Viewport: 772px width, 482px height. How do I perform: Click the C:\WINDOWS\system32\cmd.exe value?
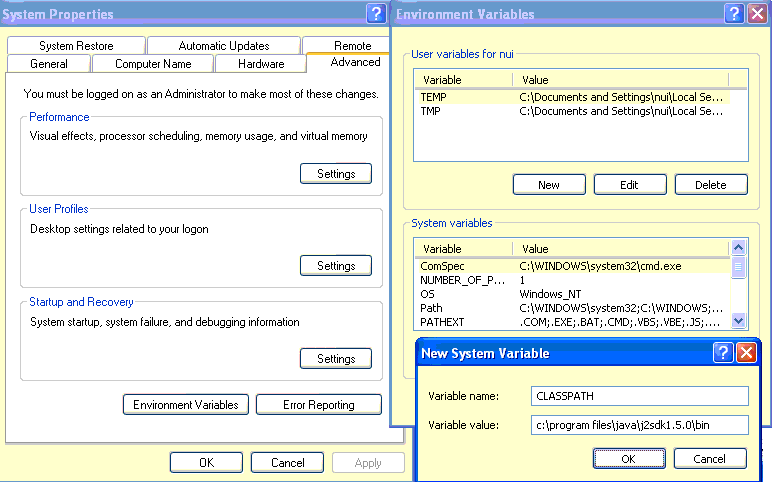coord(600,266)
